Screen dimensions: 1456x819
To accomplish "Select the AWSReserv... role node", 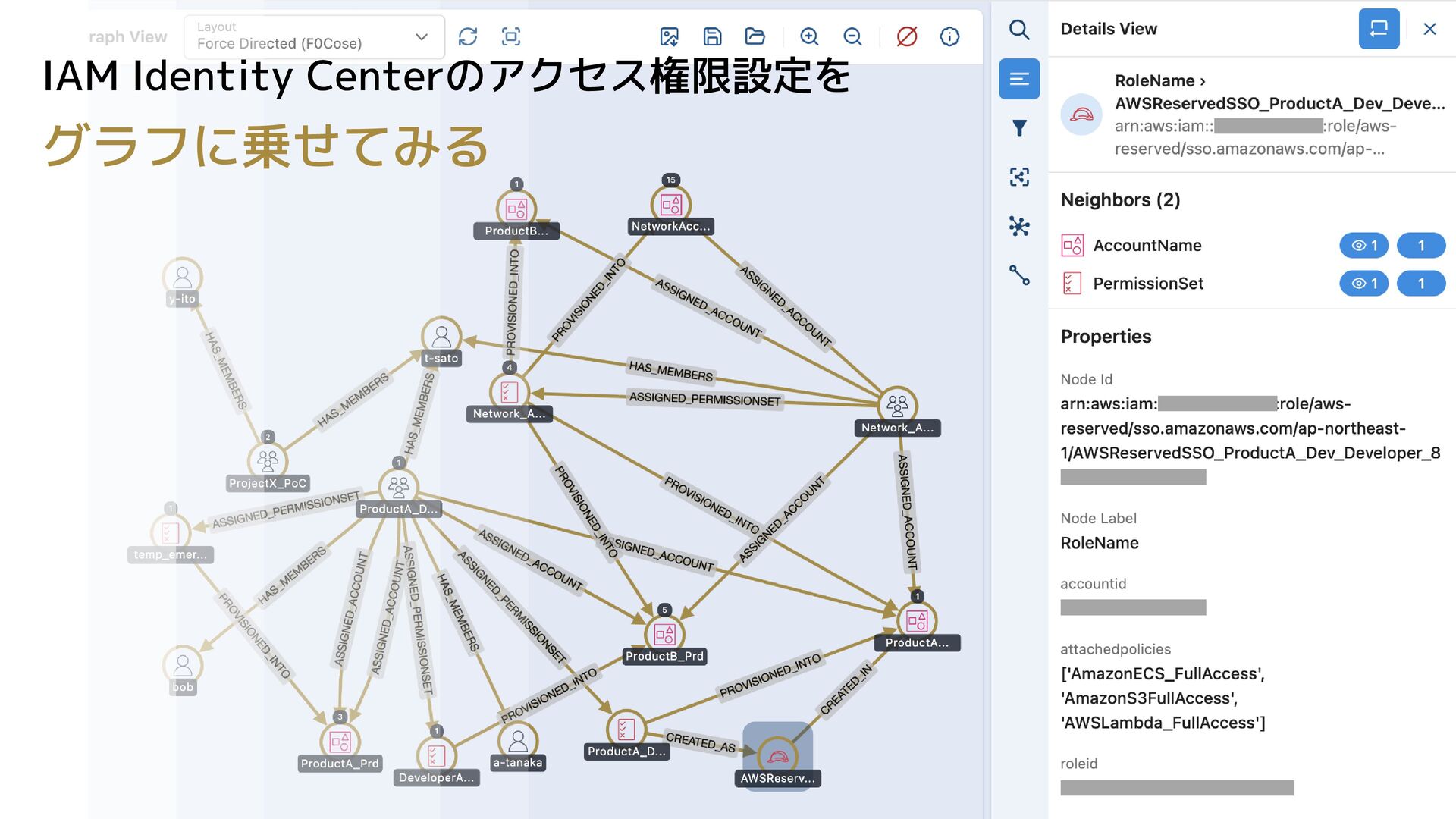I will [777, 756].
